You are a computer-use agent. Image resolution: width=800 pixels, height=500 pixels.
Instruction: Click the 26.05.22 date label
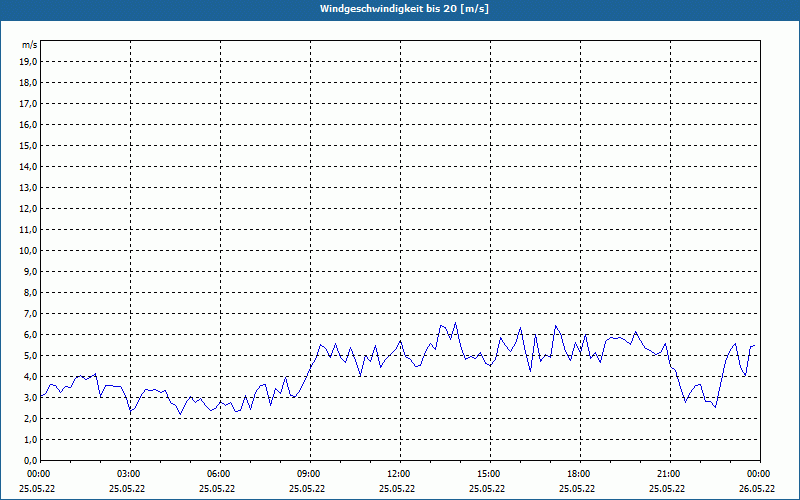tap(757, 488)
